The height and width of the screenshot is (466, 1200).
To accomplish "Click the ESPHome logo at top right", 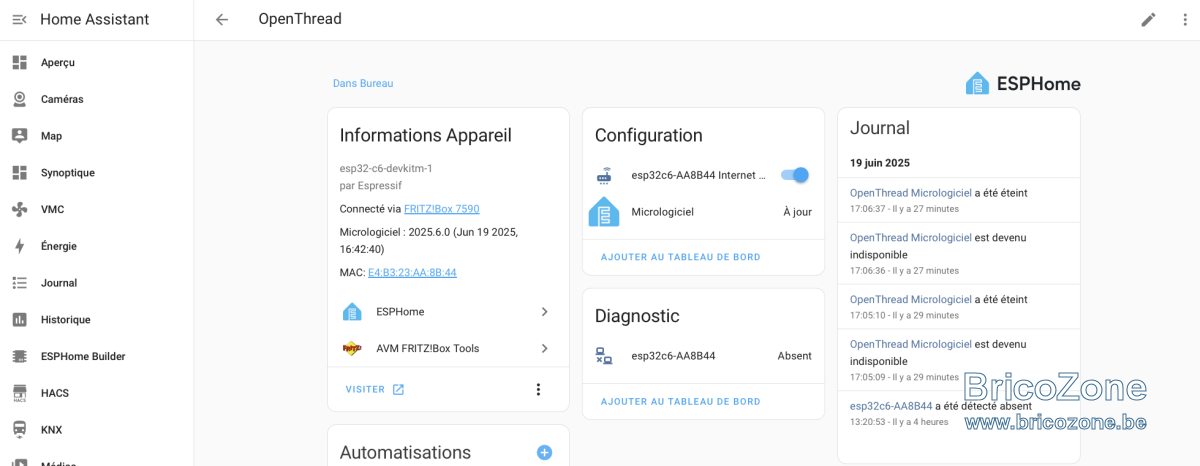I will coord(1022,84).
